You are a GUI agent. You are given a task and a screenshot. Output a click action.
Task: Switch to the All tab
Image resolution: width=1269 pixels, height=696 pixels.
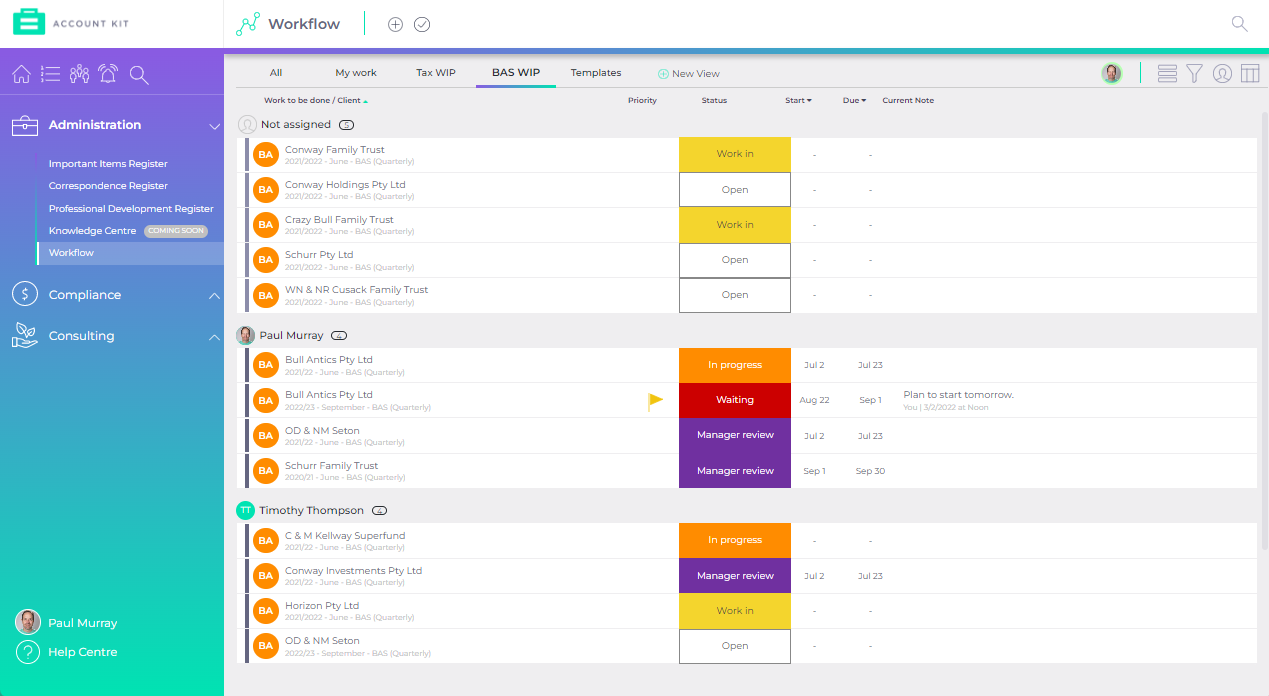click(276, 73)
